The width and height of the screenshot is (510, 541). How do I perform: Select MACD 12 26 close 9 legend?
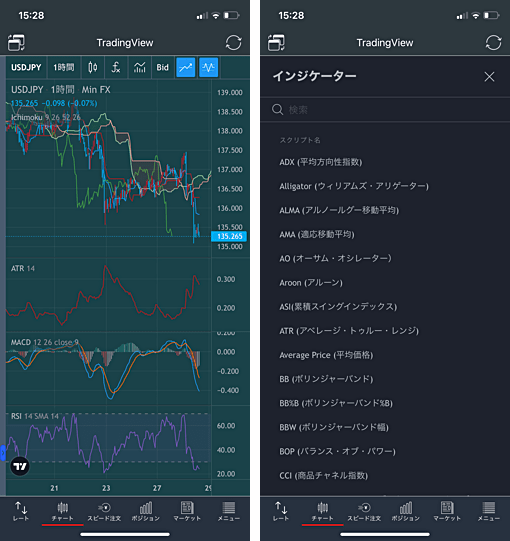click(x=45, y=342)
